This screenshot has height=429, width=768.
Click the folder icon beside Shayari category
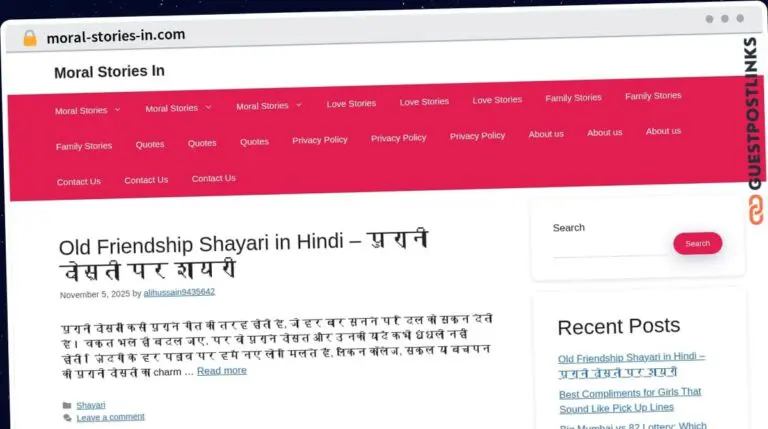tap(67, 405)
